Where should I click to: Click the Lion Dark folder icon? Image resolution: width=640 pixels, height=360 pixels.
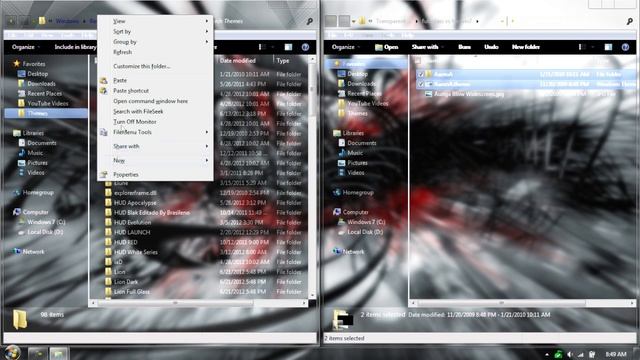(x=108, y=282)
